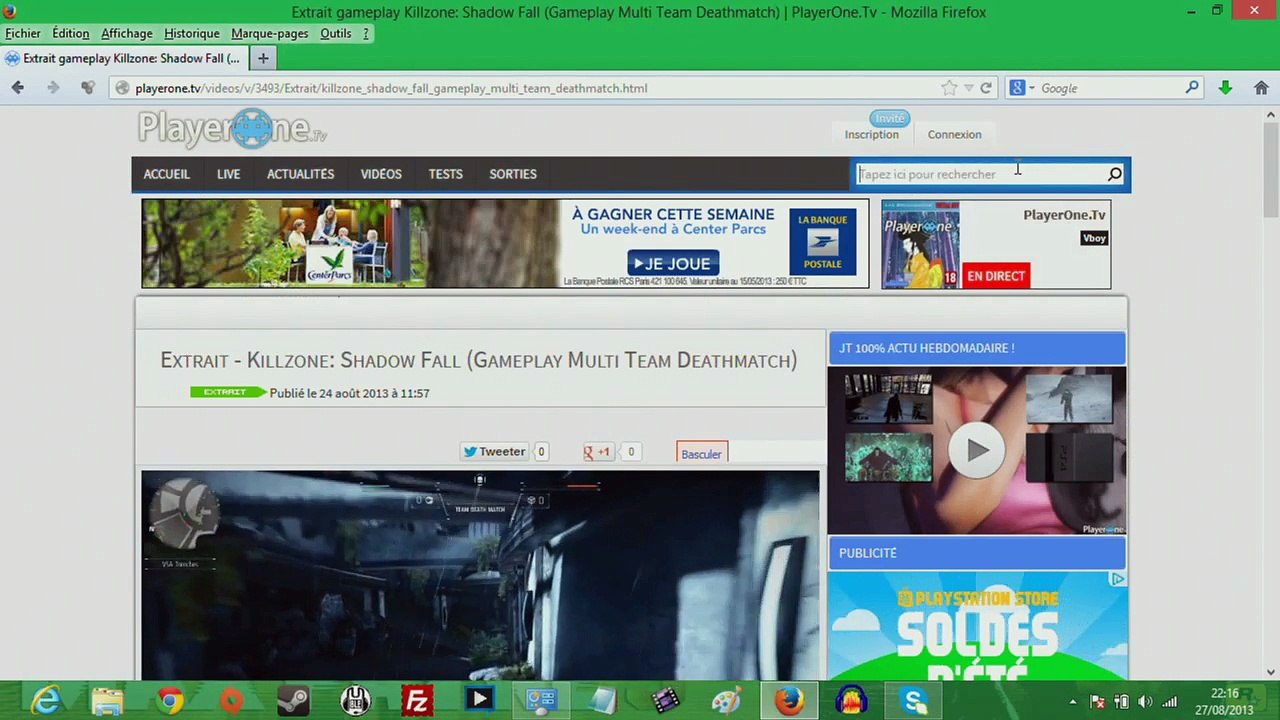Open a new Firefox tab

262,58
